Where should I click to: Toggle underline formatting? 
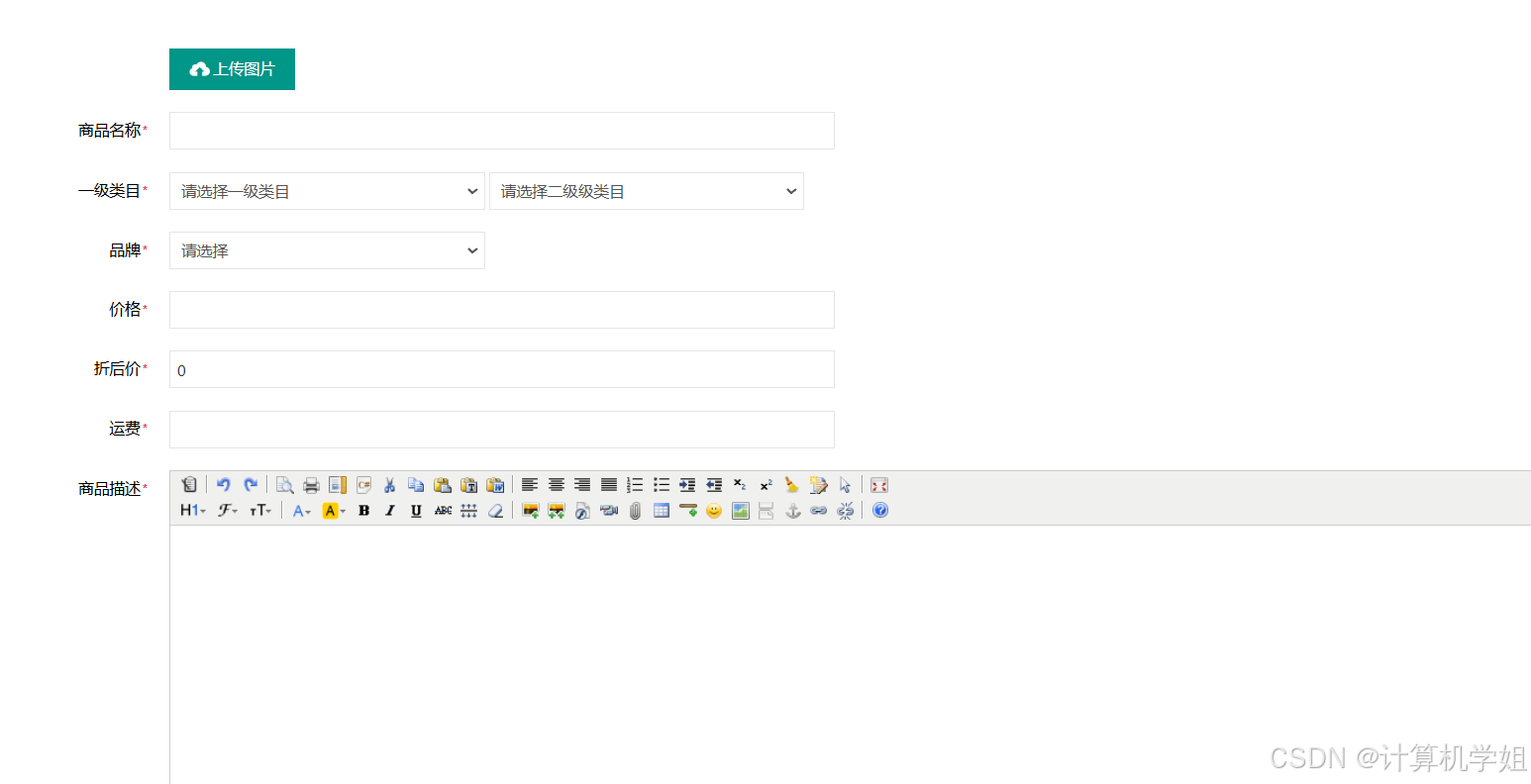[x=416, y=511]
